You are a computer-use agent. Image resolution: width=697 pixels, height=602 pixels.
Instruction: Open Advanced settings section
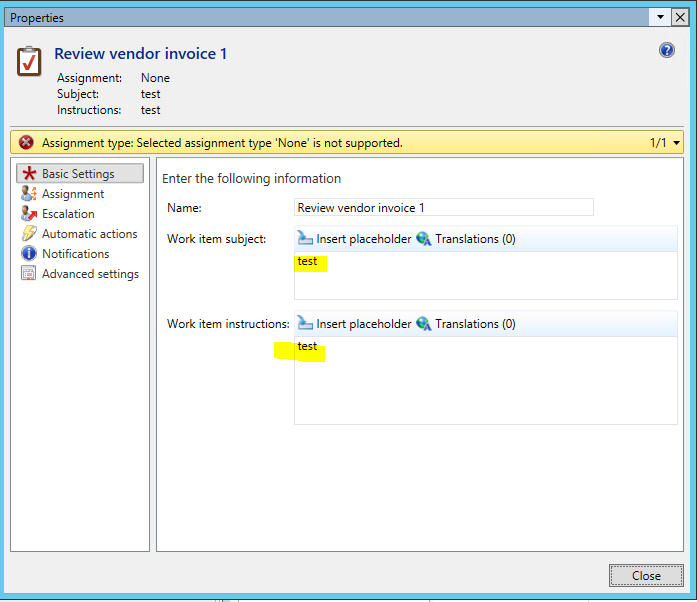(90, 274)
